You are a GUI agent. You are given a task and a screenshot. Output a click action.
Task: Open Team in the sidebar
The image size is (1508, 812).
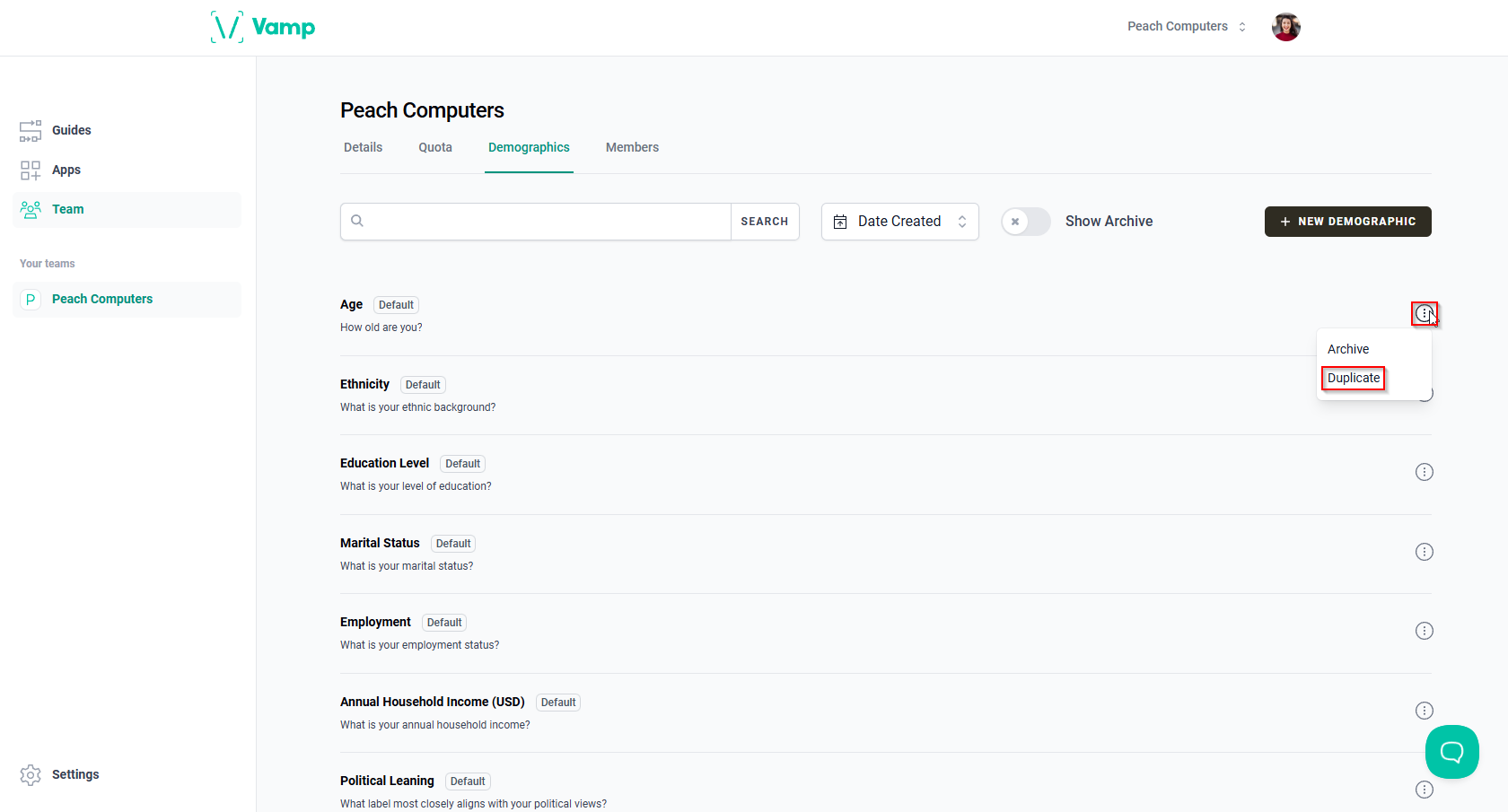point(127,210)
